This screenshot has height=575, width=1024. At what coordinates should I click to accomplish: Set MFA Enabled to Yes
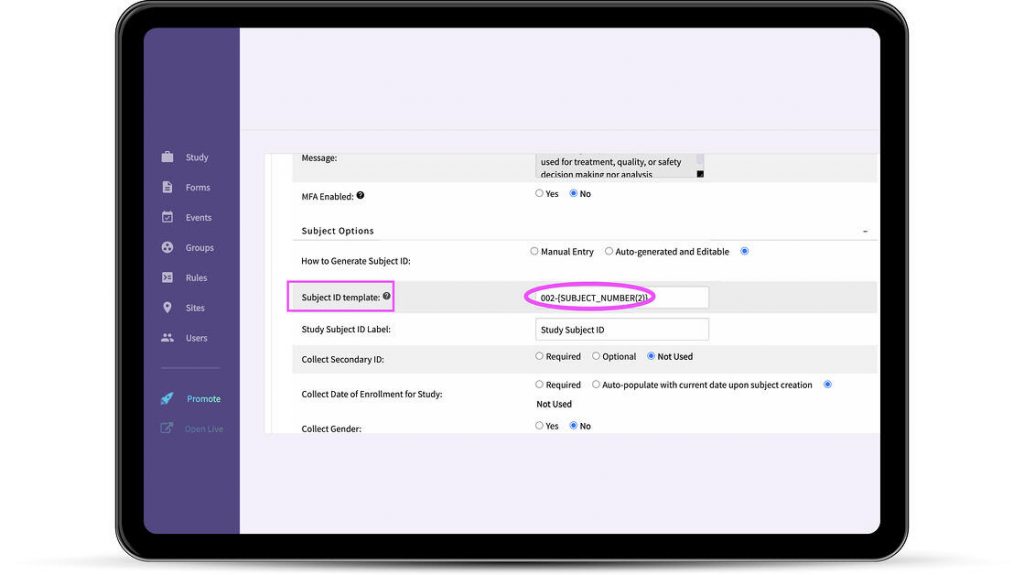click(539, 193)
